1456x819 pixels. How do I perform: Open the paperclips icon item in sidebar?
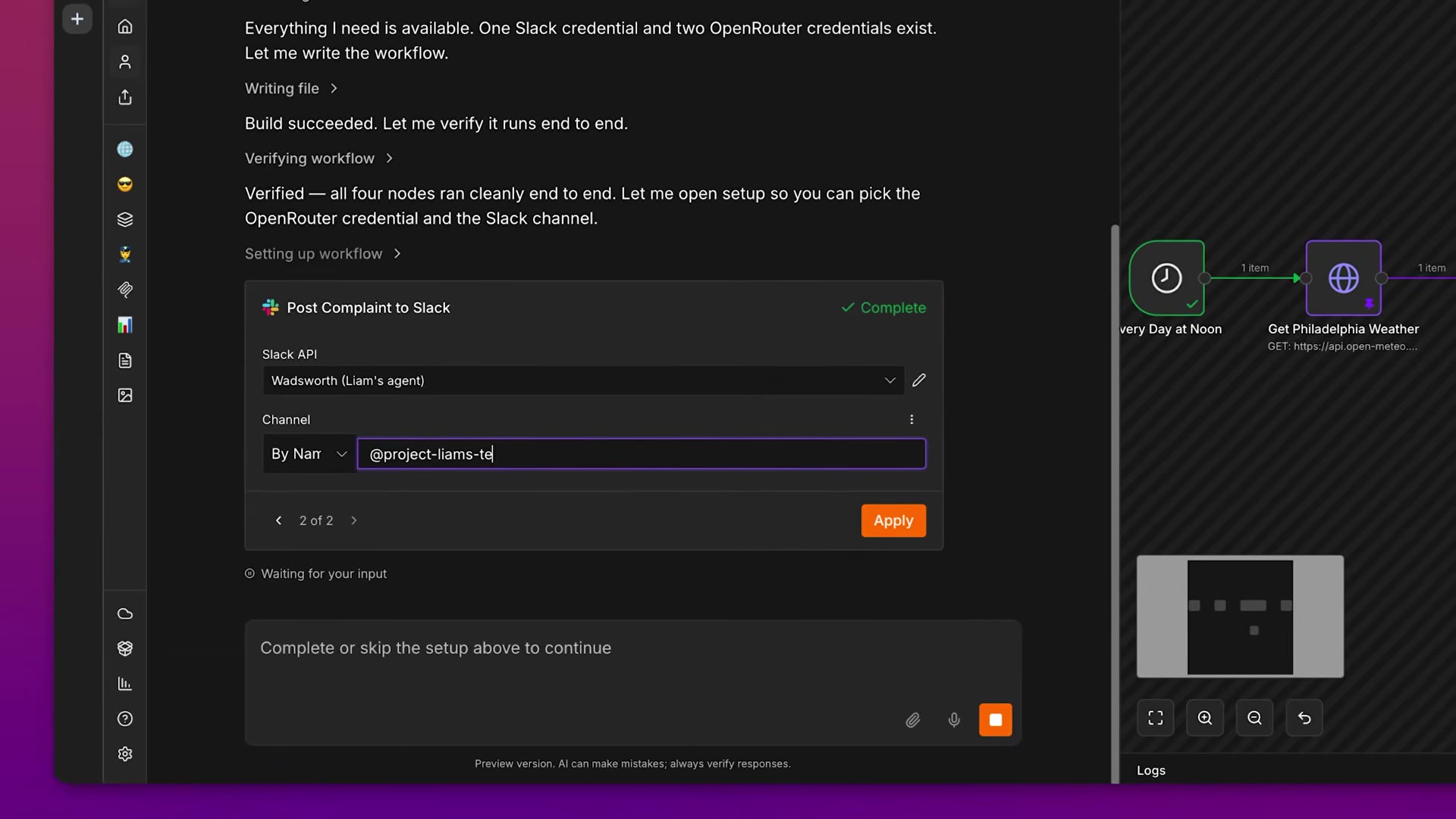click(x=125, y=290)
